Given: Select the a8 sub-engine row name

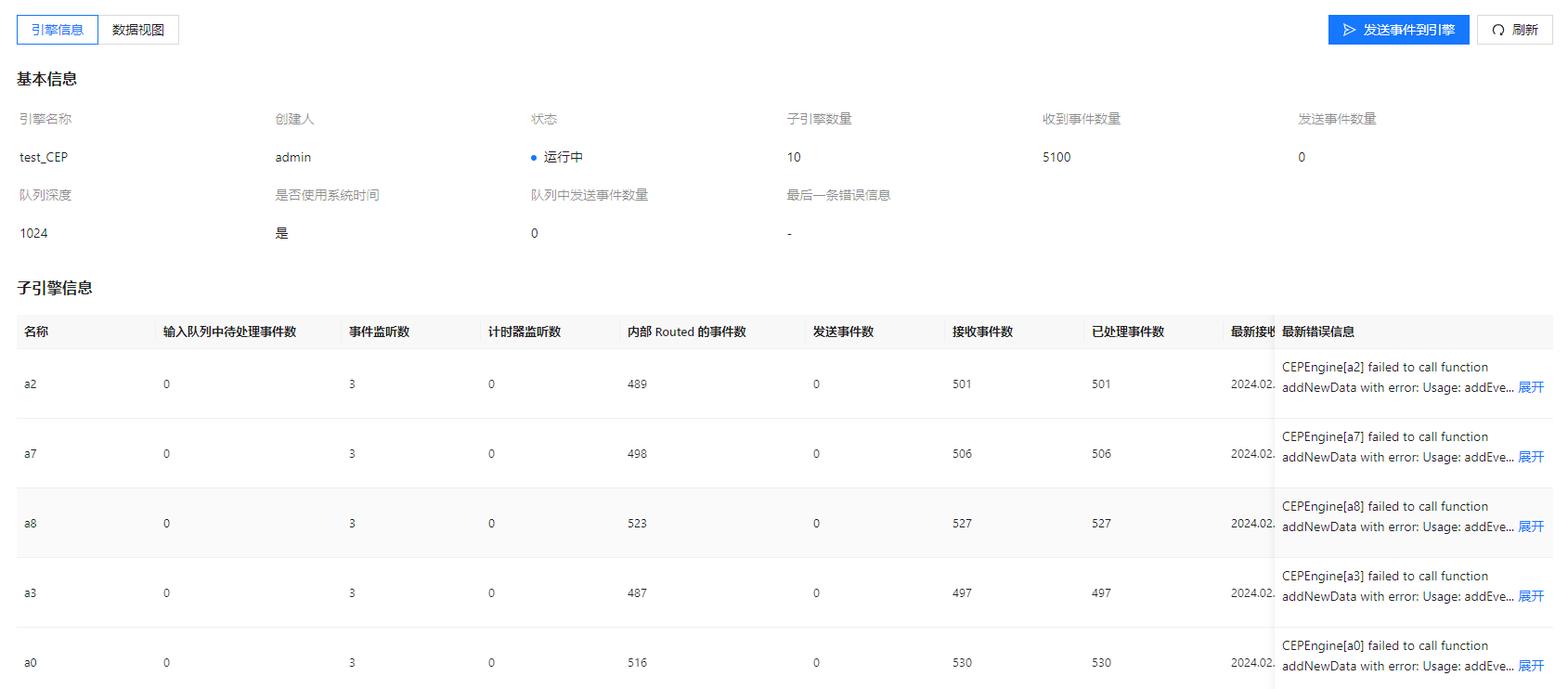Looking at the screenshot, I should coord(31,524).
